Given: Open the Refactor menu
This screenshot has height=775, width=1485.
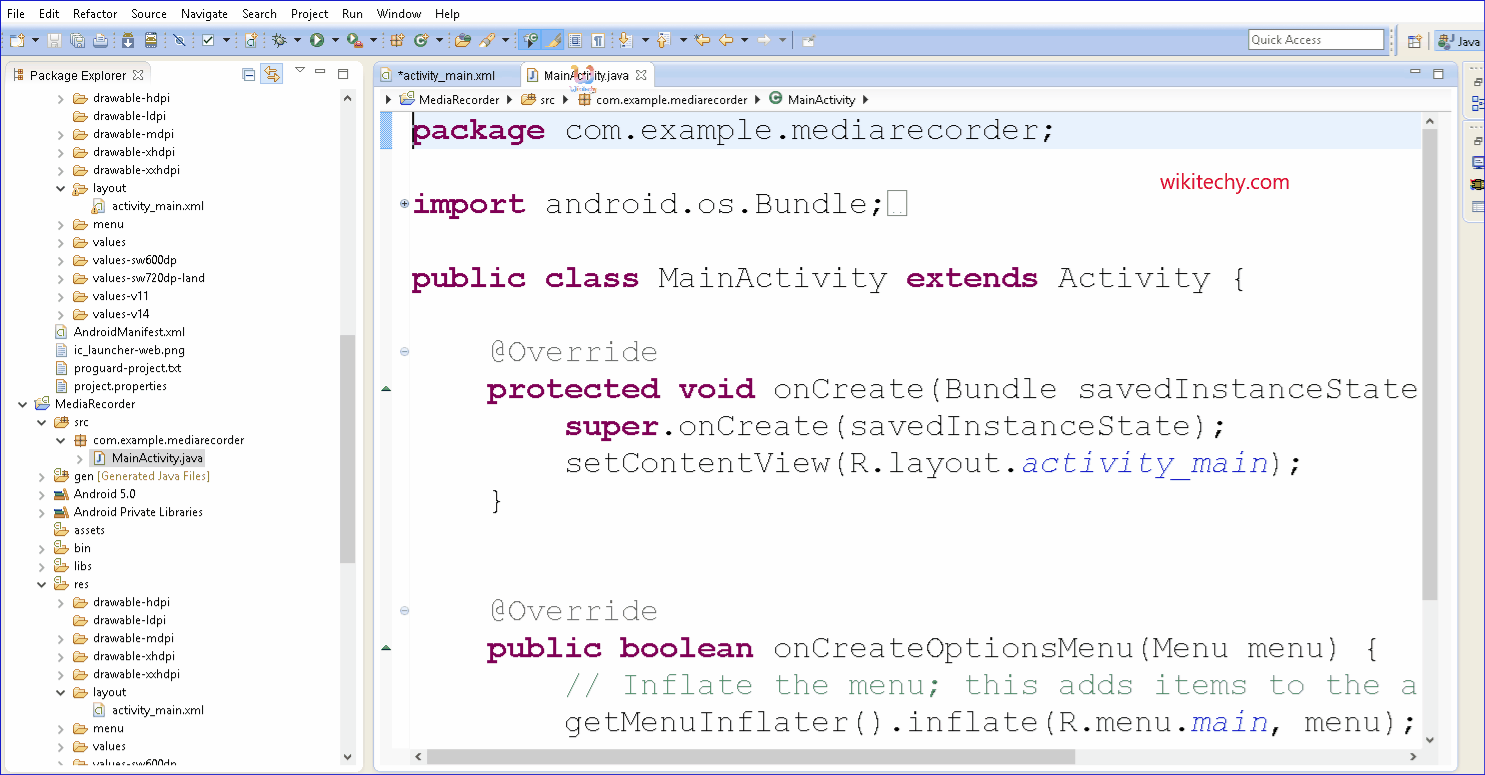Looking at the screenshot, I should [x=95, y=14].
